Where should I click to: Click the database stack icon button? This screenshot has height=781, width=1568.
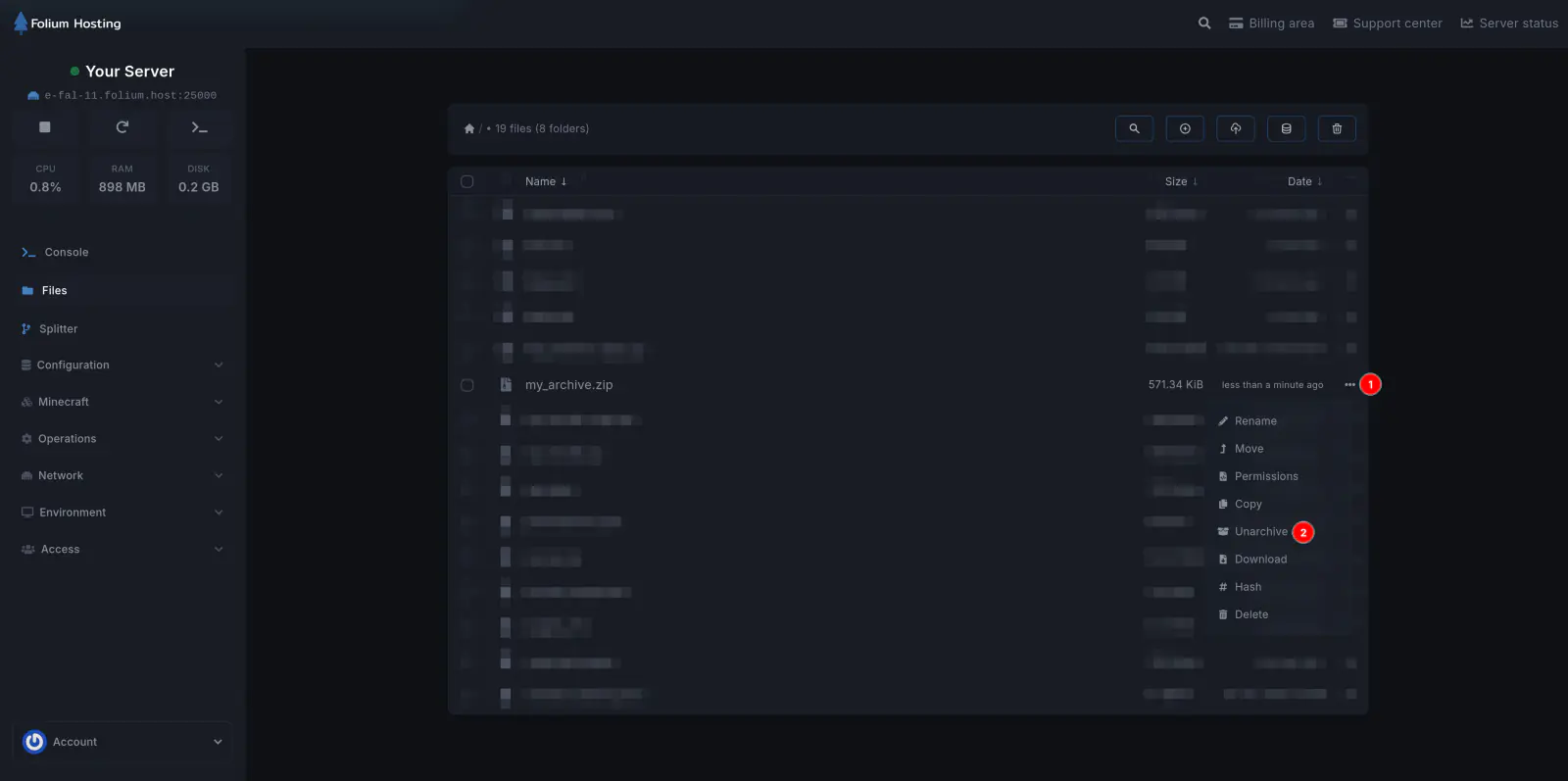(1286, 128)
